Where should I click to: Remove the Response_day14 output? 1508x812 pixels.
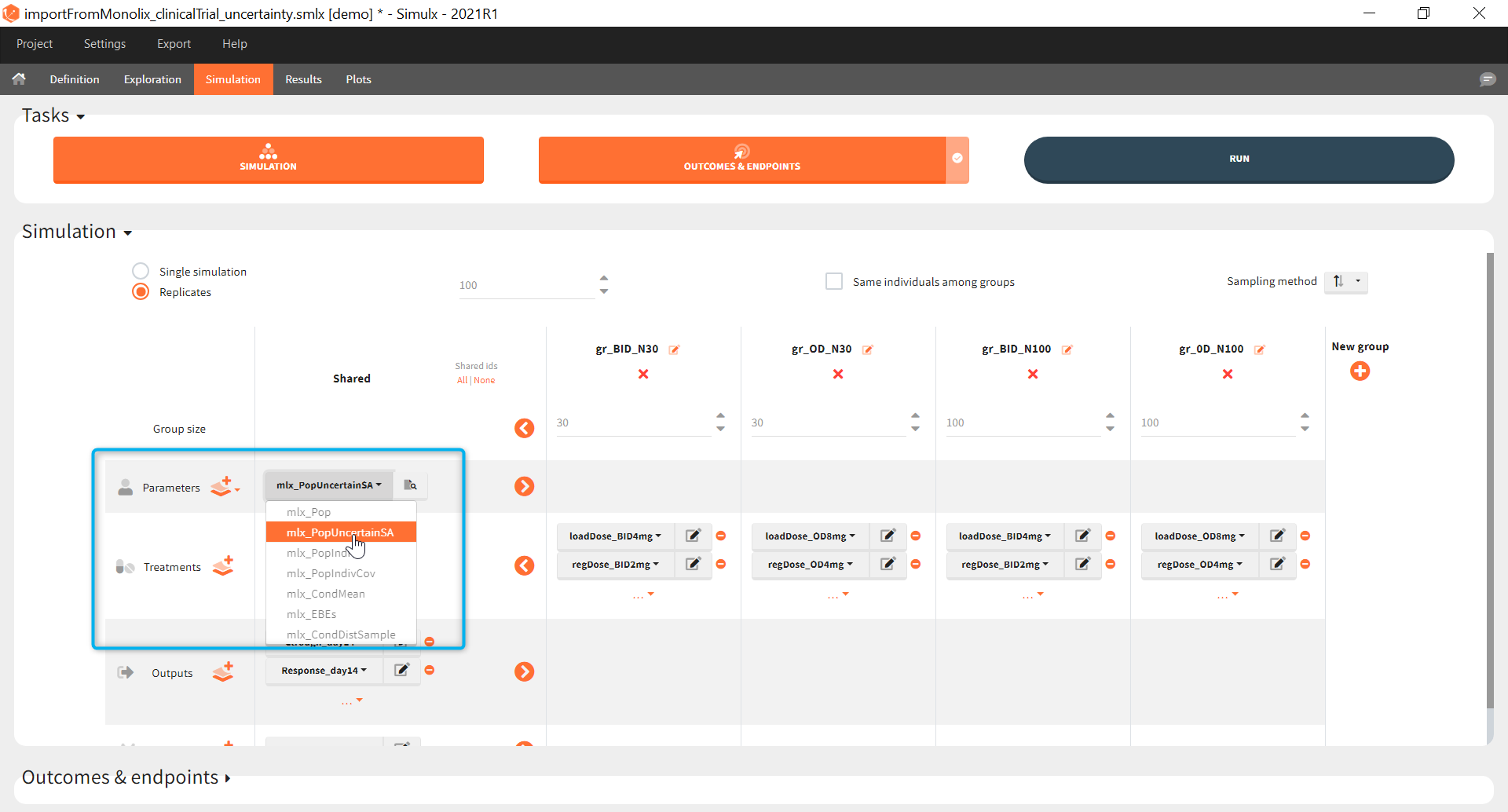(430, 671)
